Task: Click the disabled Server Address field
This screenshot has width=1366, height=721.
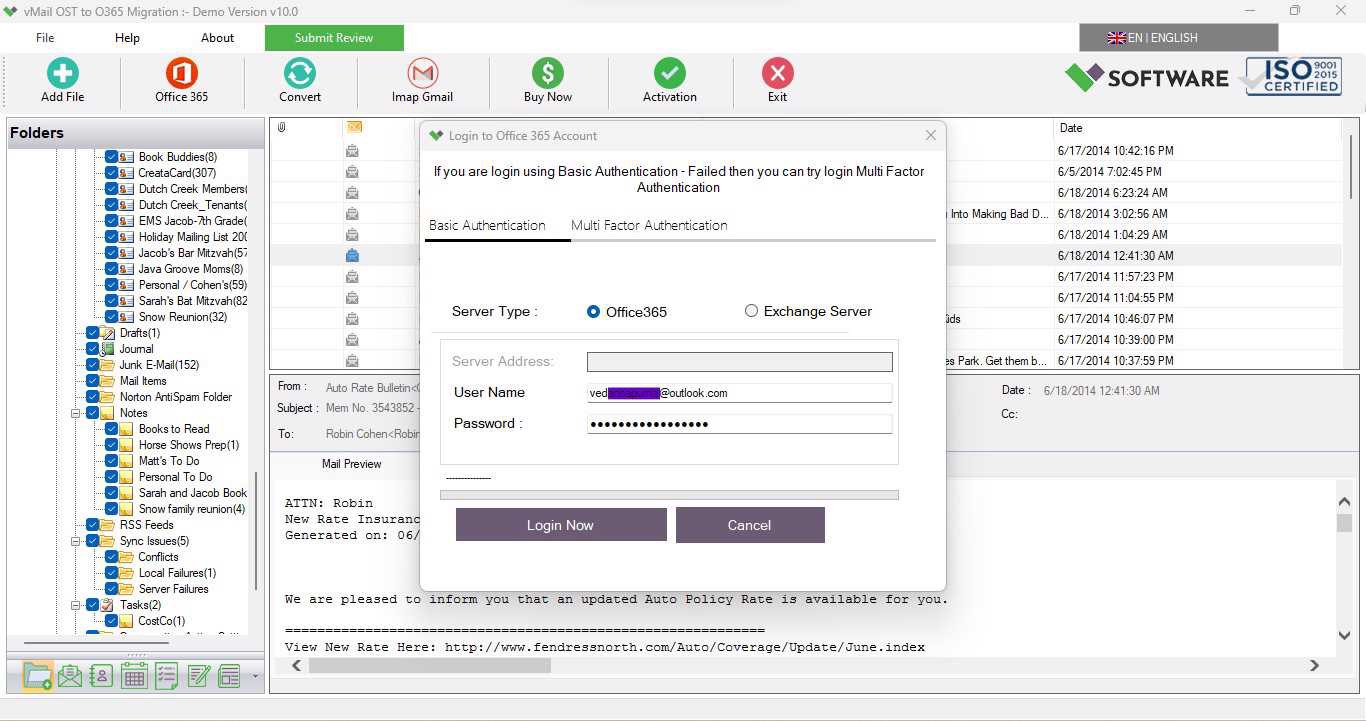Action: coord(739,362)
